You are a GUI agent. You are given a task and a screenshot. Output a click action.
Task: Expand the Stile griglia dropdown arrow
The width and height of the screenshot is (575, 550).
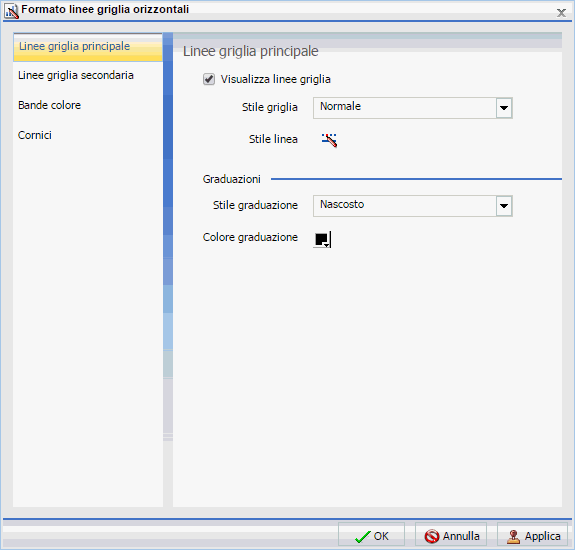(504, 108)
